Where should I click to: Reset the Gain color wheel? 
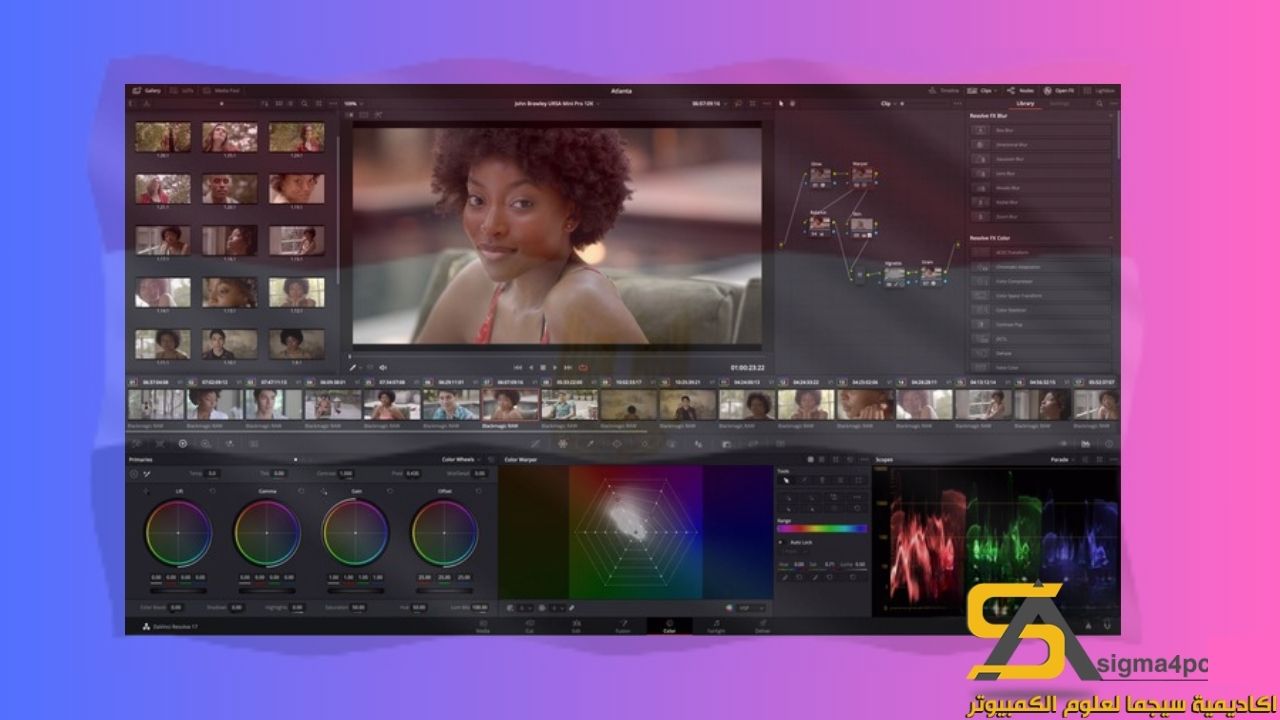(x=389, y=491)
